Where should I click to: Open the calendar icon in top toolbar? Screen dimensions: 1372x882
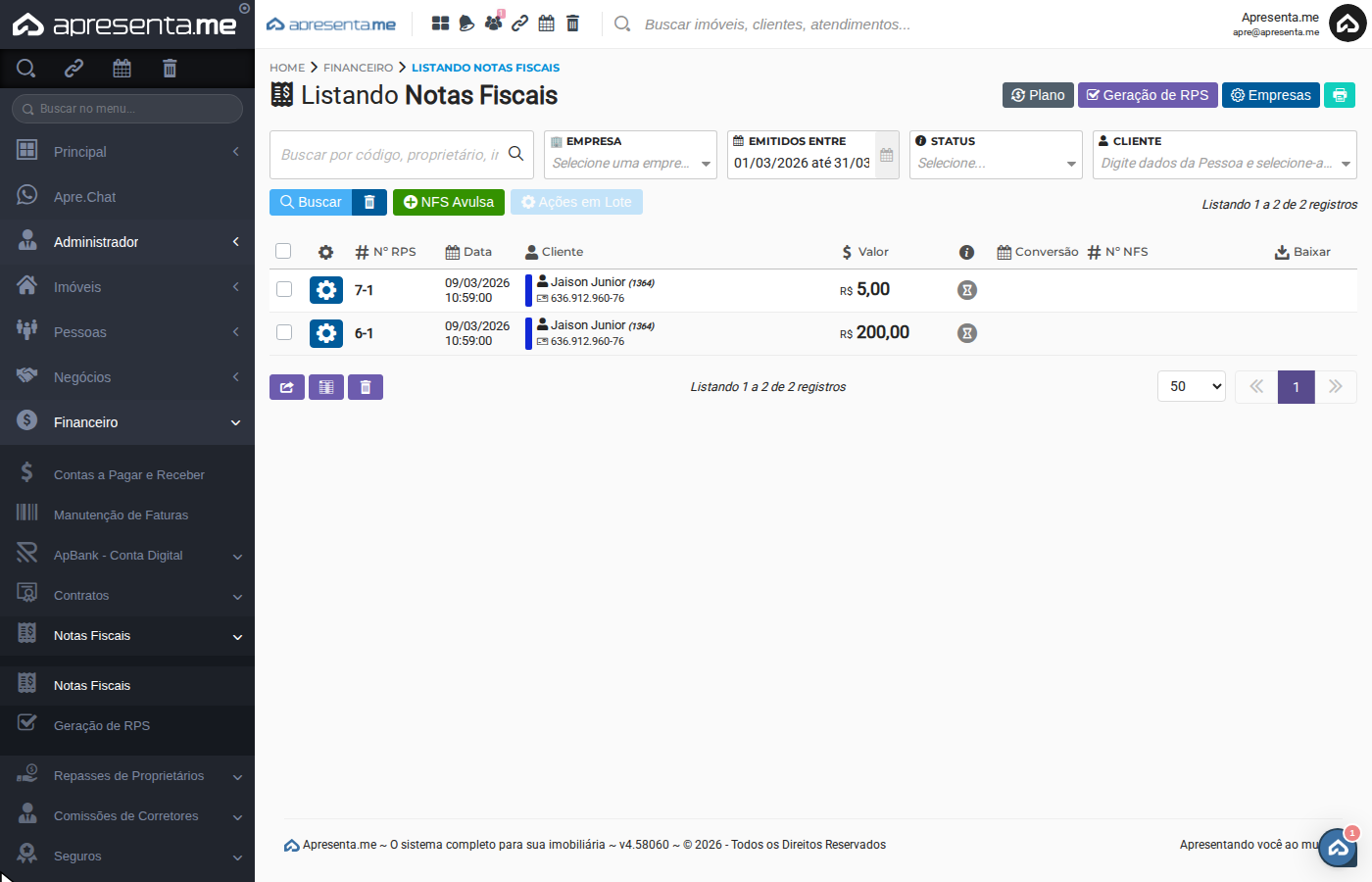[x=547, y=24]
